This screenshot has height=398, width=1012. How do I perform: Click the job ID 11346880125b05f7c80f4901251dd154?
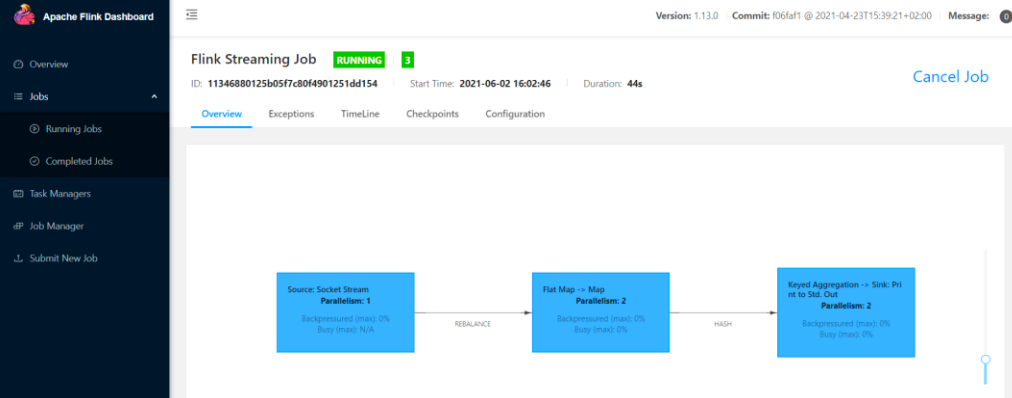pos(292,84)
